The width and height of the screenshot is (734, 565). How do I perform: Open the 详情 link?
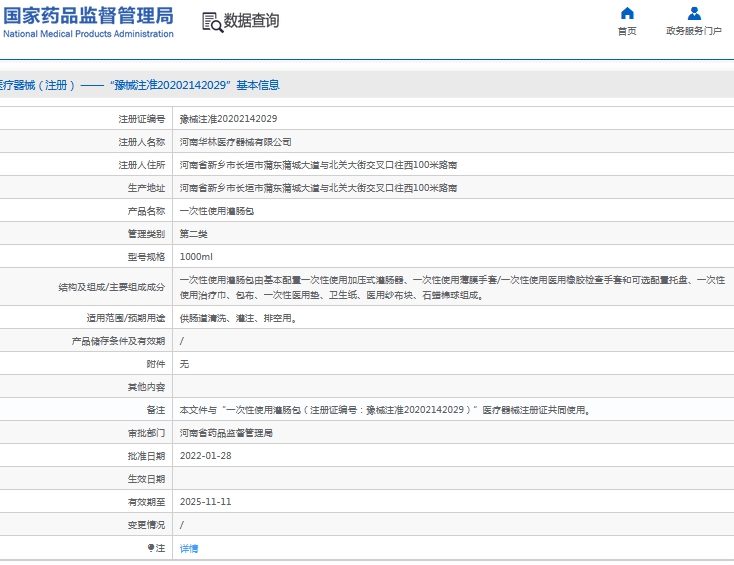click(x=189, y=548)
